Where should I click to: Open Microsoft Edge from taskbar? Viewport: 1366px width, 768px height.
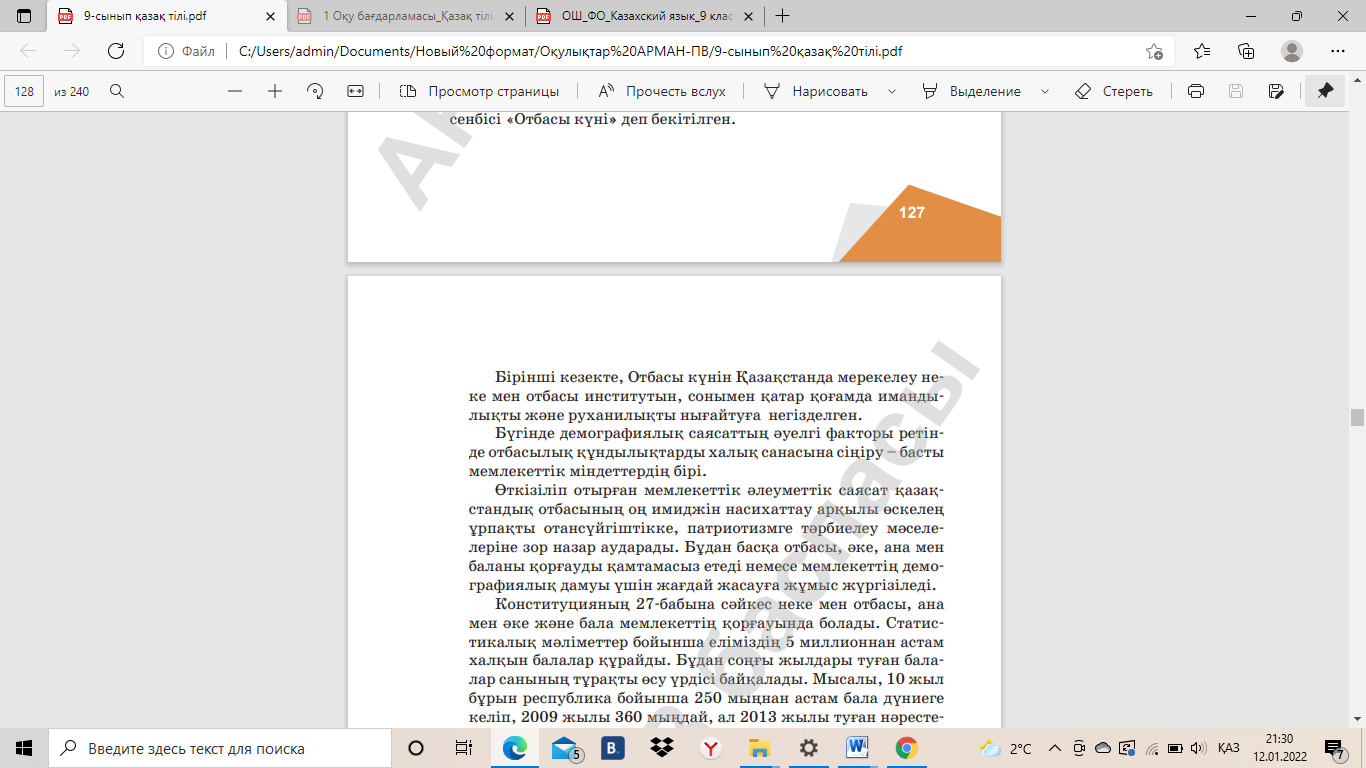click(514, 748)
